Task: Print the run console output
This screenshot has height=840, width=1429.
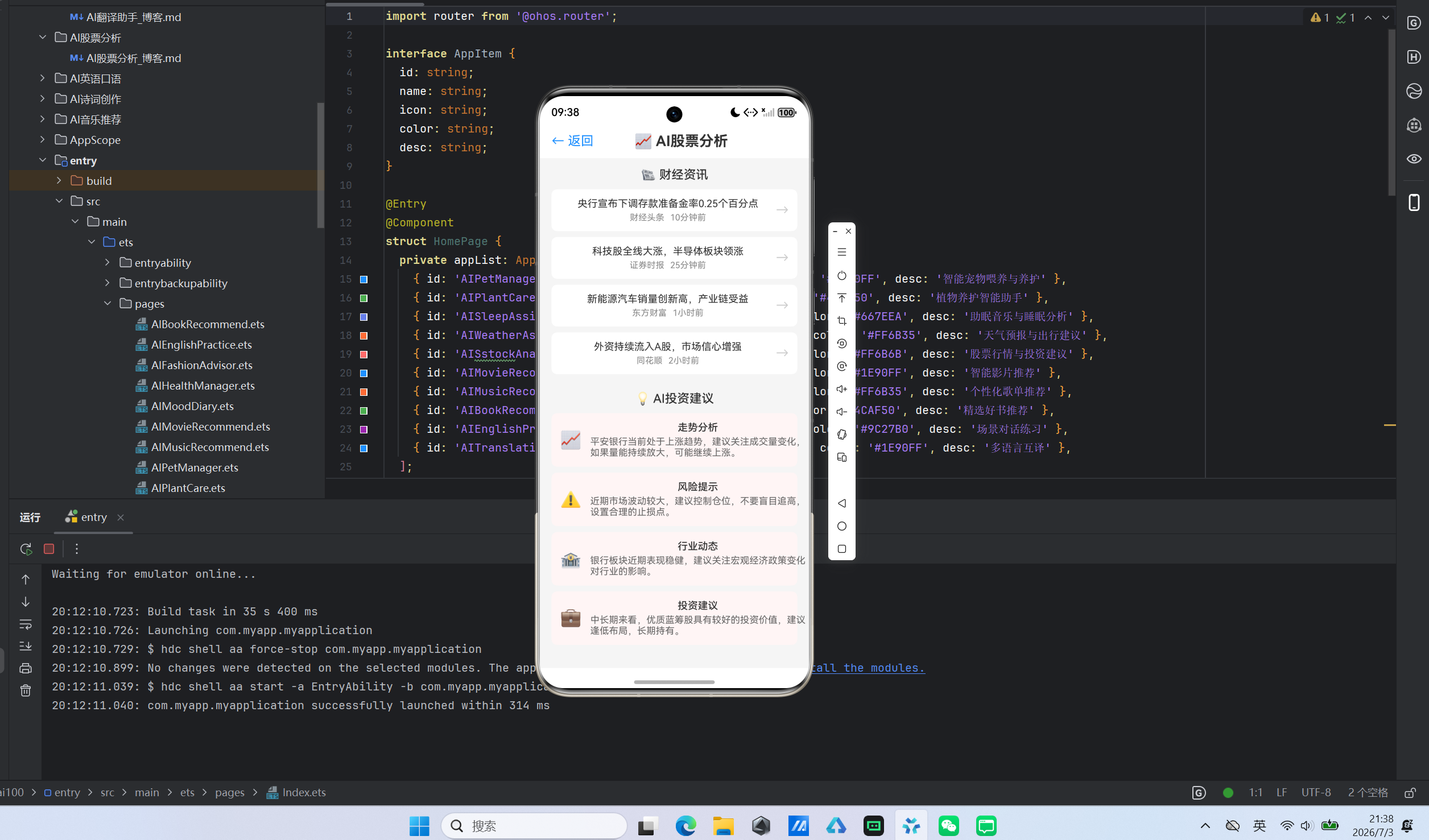Action: [26, 668]
